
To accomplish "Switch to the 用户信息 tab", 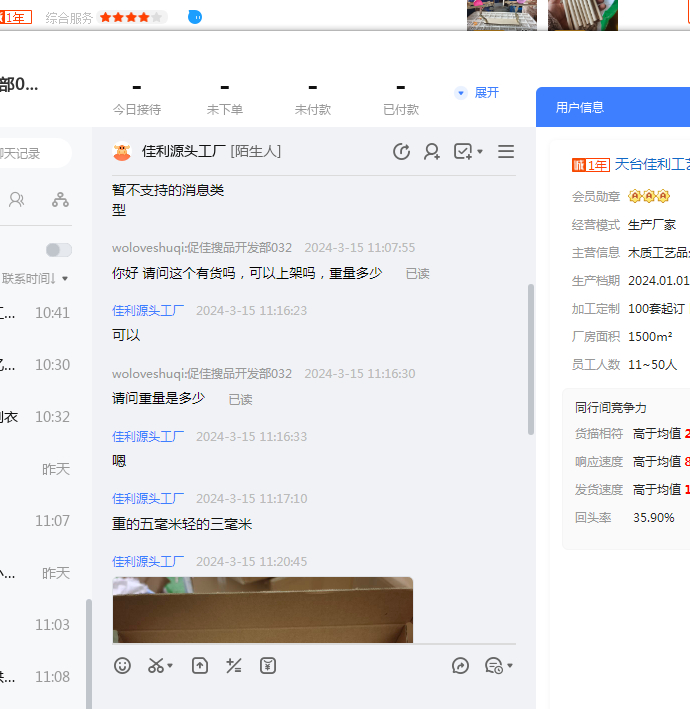I will (580, 107).
